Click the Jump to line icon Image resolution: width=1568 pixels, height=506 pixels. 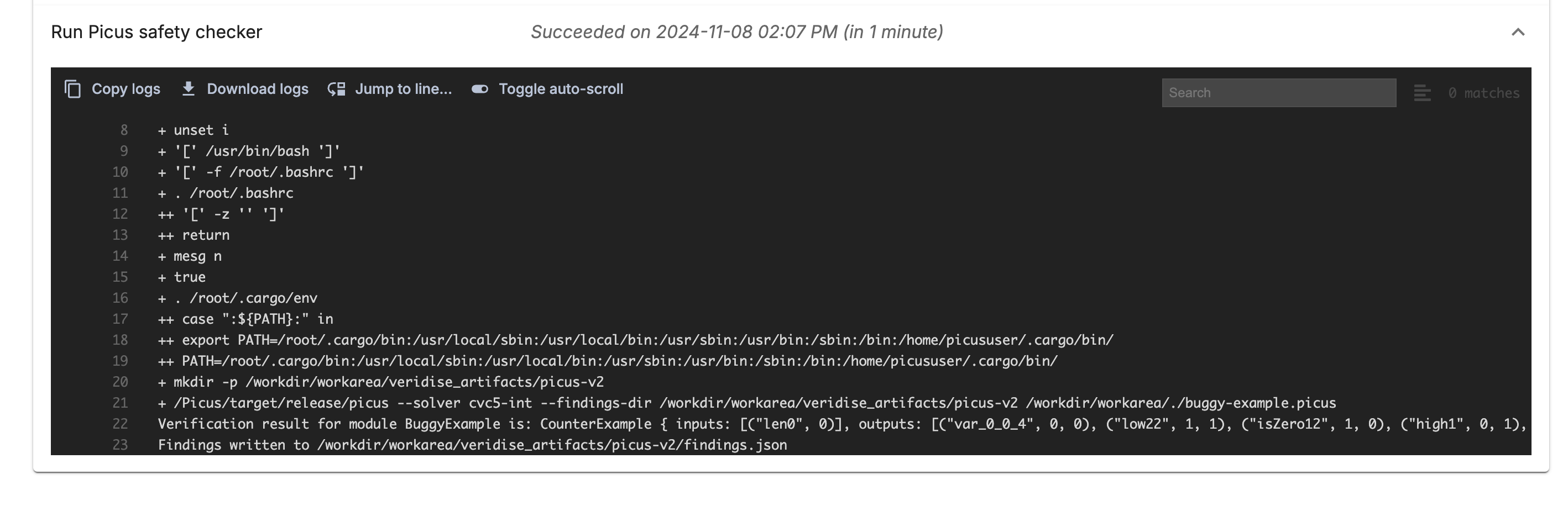tap(337, 89)
